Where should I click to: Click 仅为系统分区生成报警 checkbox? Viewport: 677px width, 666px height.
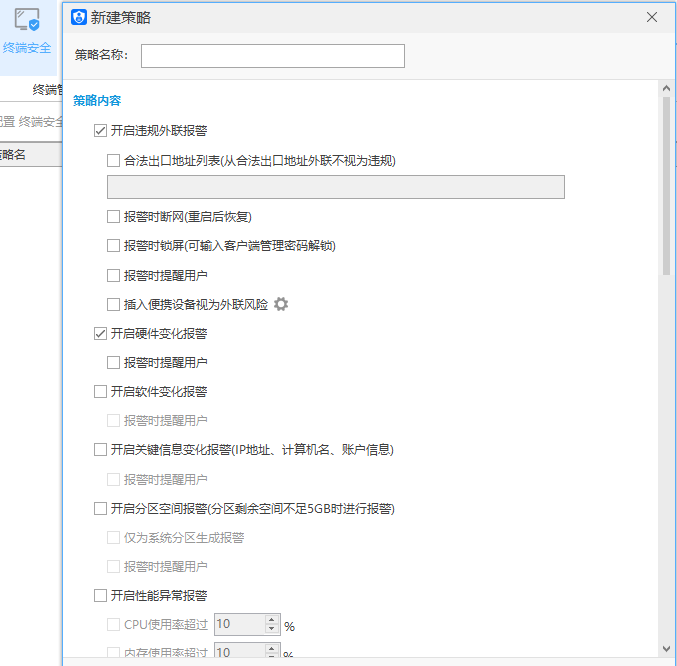click(x=114, y=537)
